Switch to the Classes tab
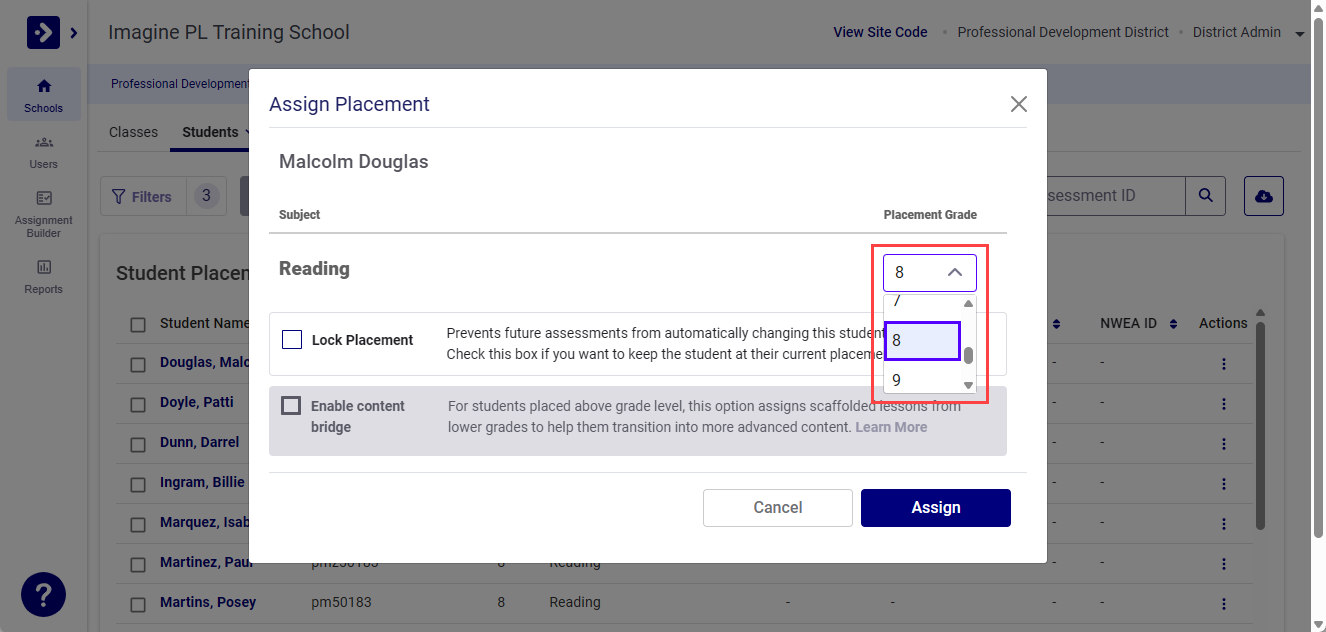Viewport: 1326px width, 632px height. (134, 132)
